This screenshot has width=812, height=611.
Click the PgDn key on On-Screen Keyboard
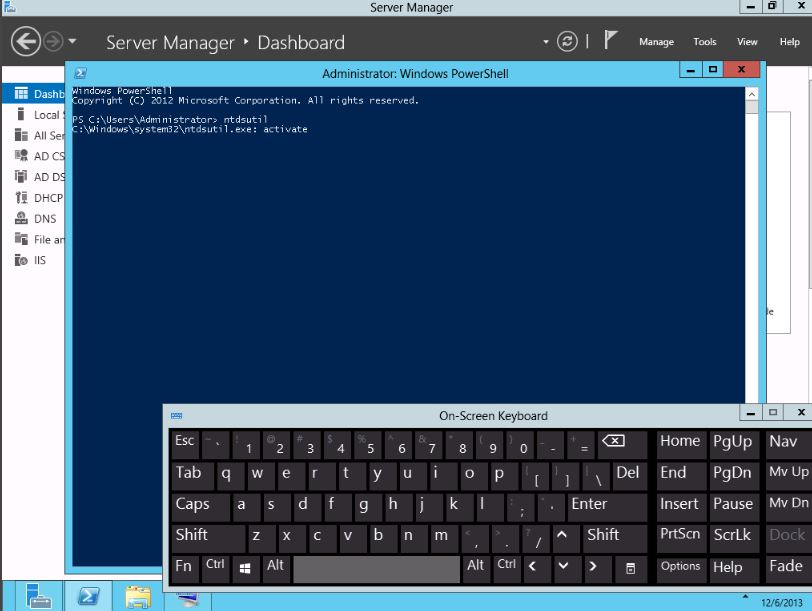pos(733,475)
